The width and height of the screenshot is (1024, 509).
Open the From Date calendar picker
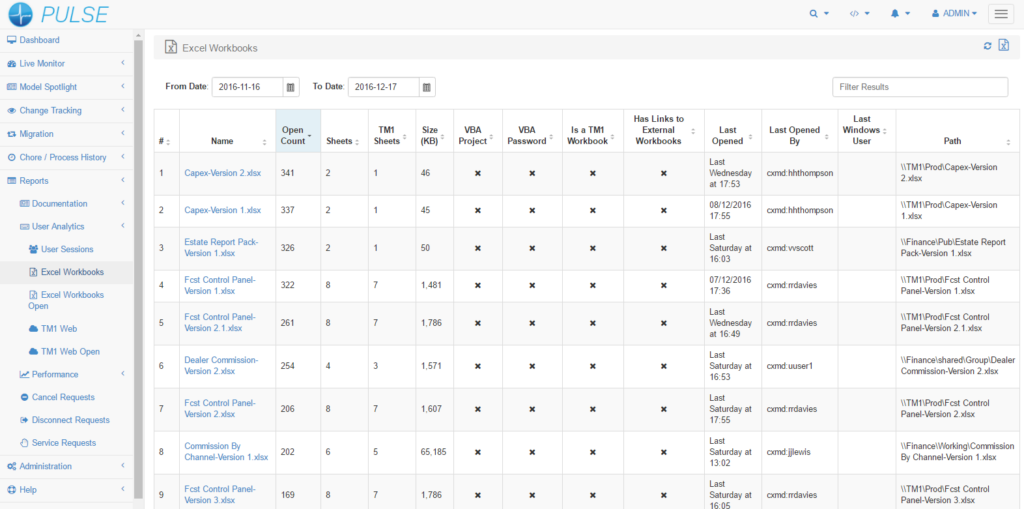coord(291,87)
